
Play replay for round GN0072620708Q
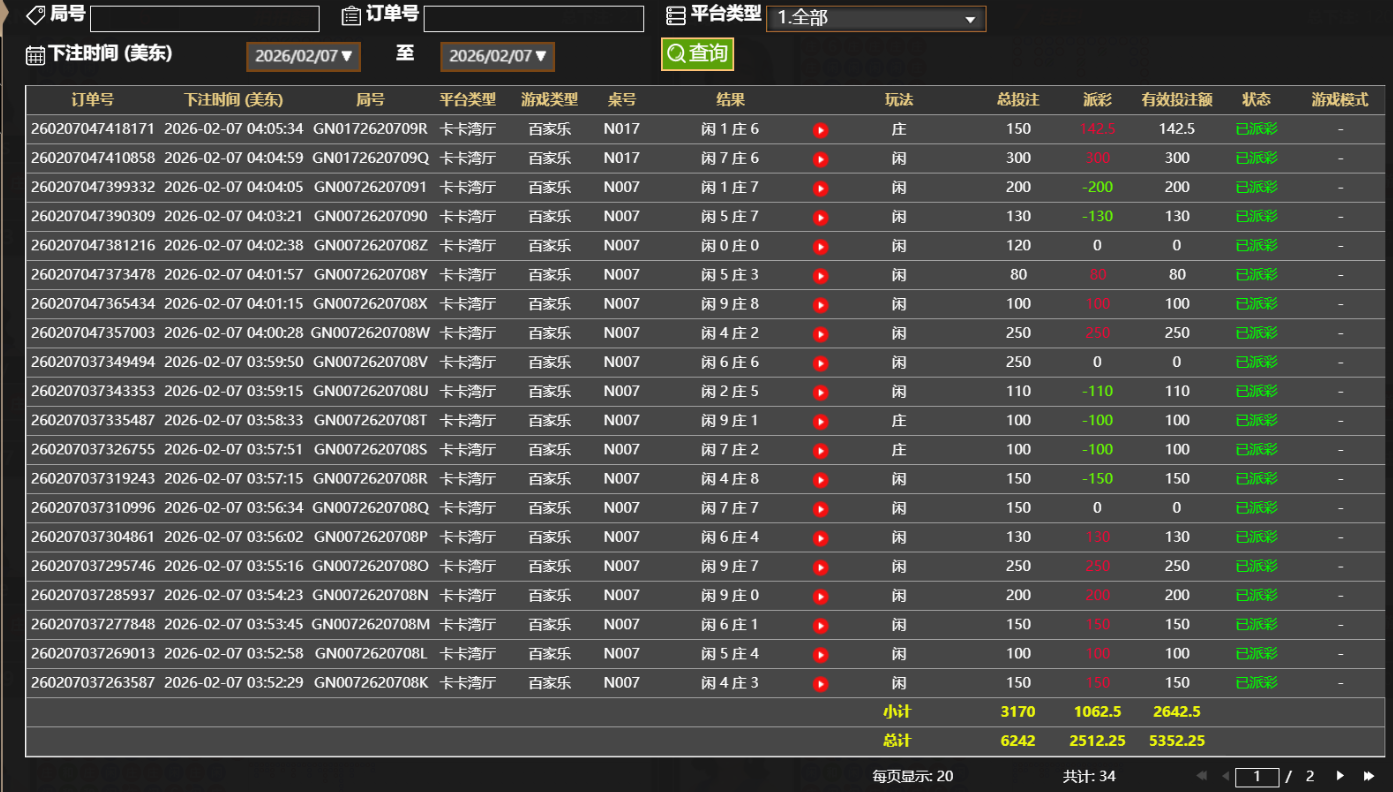coord(820,509)
